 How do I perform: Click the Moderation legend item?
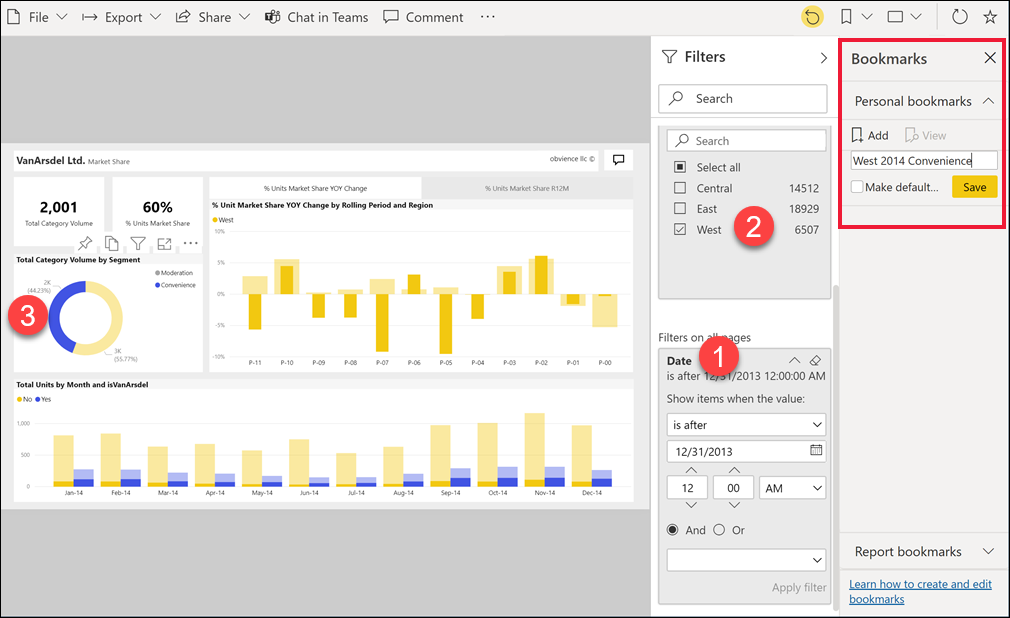(173, 273)
